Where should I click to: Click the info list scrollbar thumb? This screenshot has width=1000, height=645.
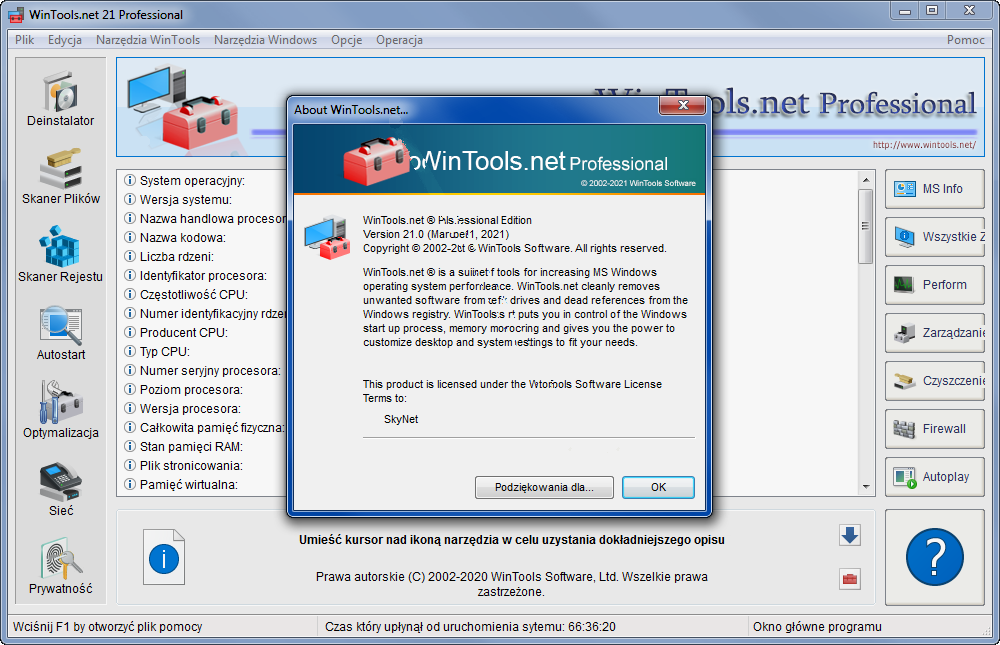click(865, 226)
